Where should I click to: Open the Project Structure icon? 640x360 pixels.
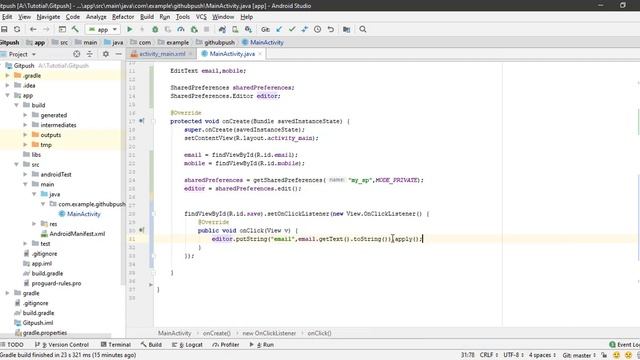click(347, 29)
